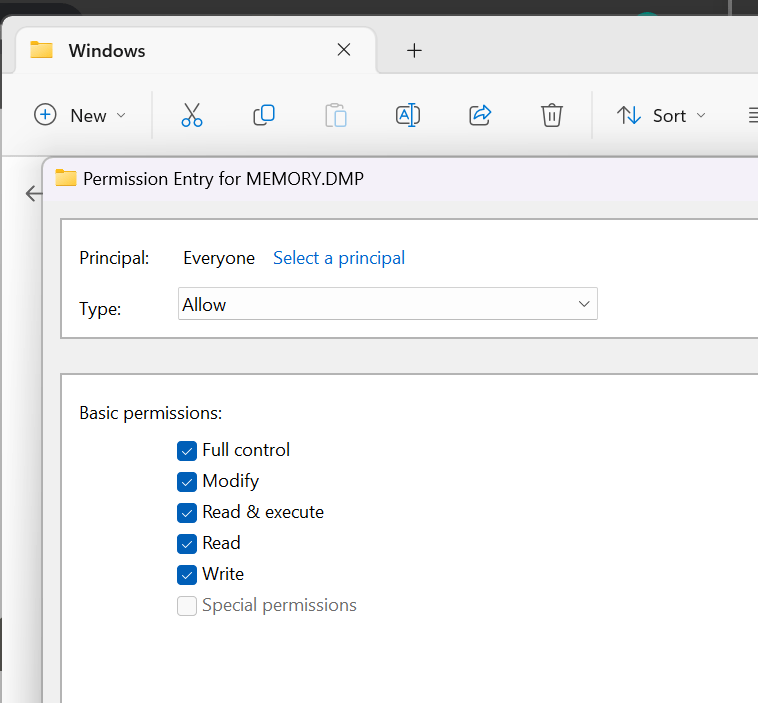Click the Cut scissors icon
This screenshot has height=703, width=758.
click(x=192, y=115)
